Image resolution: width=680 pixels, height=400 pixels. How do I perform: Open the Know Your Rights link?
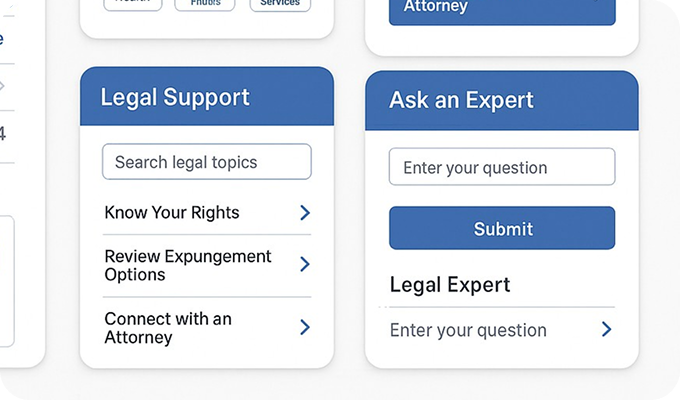(172, 213)
